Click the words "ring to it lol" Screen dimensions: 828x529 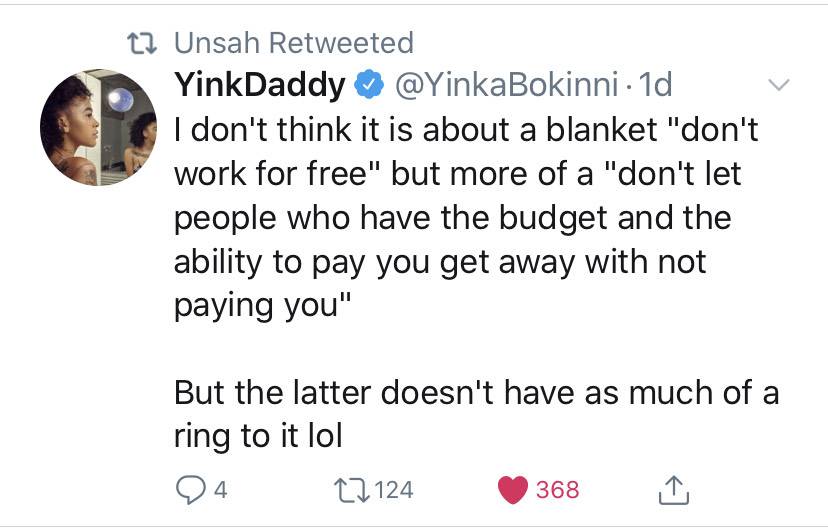258,437
